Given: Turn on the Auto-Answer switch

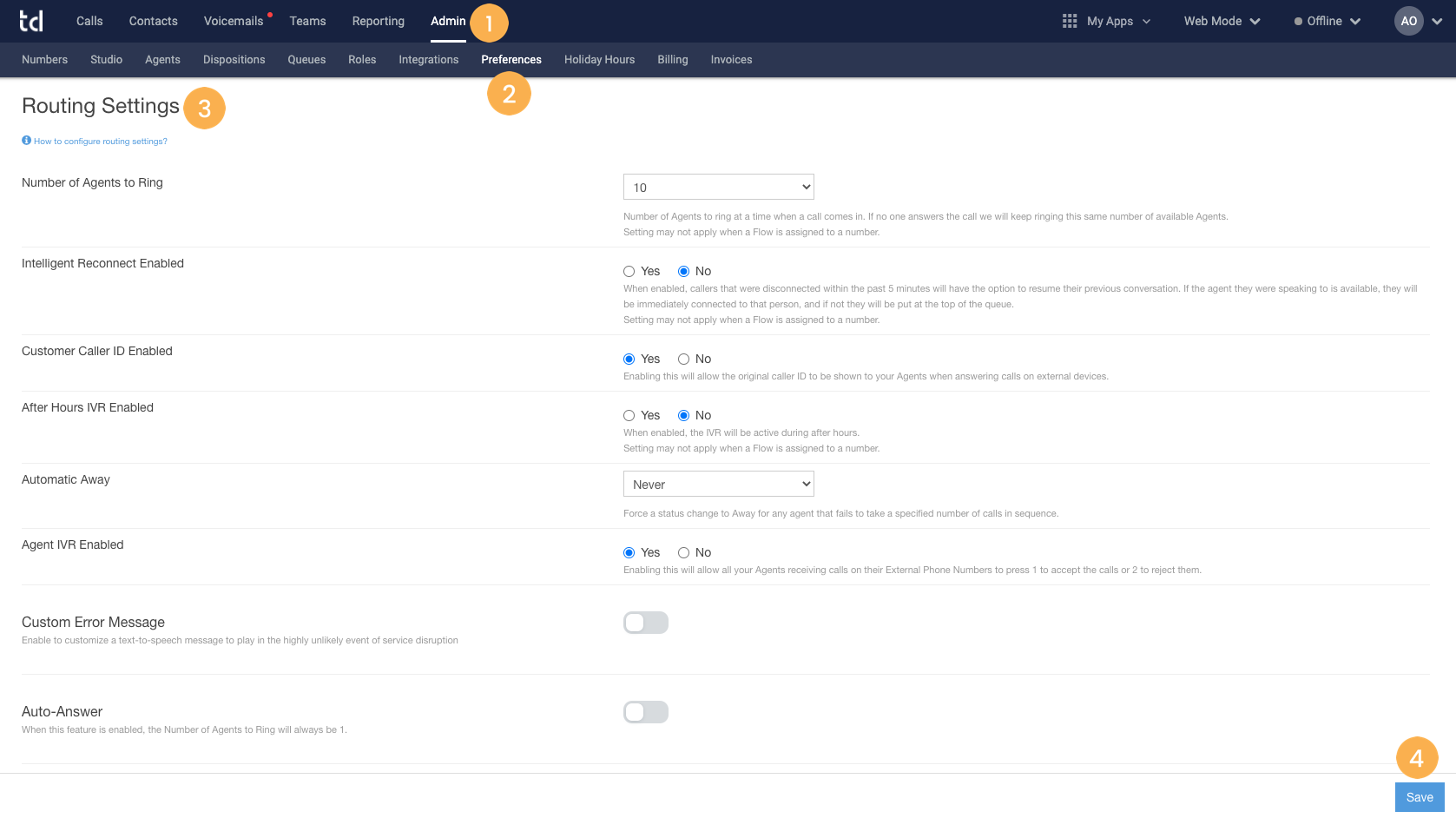Looking at the screenshot, I should tap(646, 712).
